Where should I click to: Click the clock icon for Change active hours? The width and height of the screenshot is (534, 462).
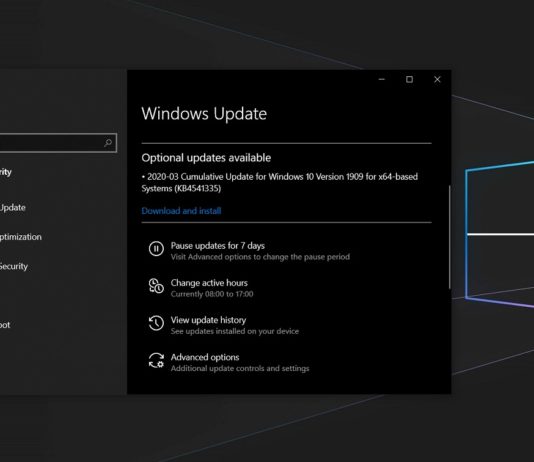[x=156, y=286]
